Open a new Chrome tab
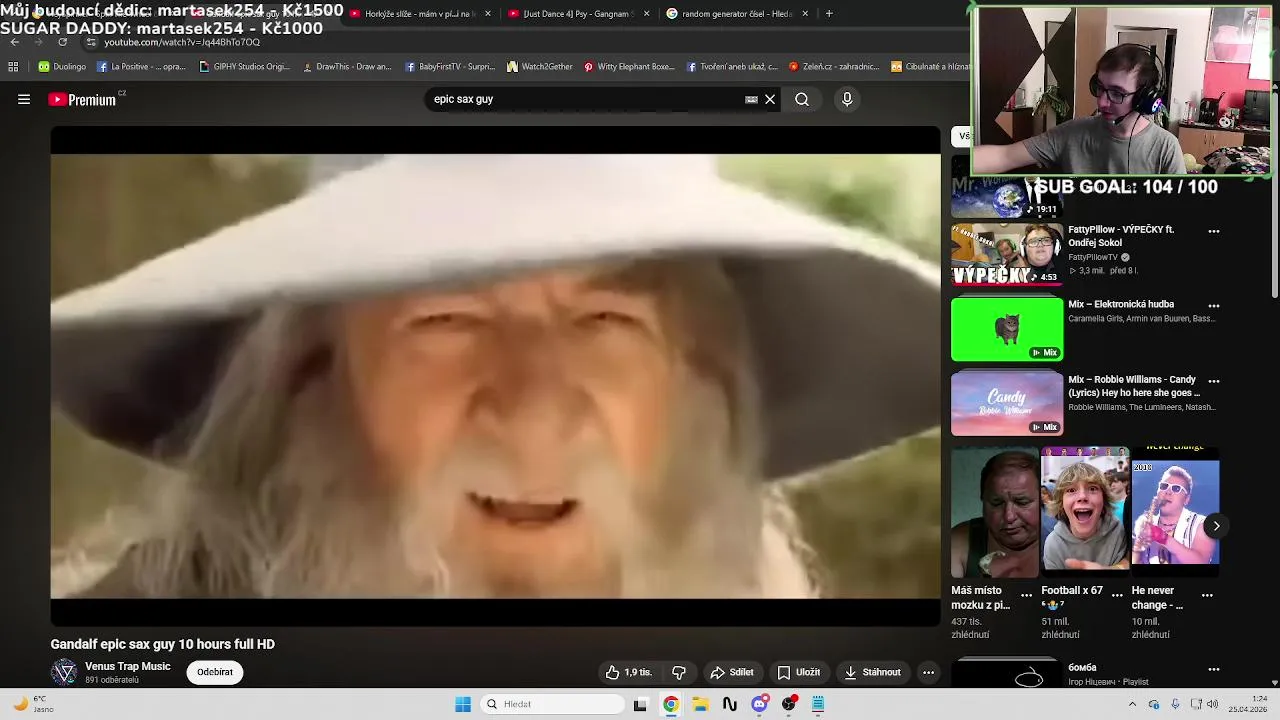This screenshot has height=720, width=1280. coord(829,14)
